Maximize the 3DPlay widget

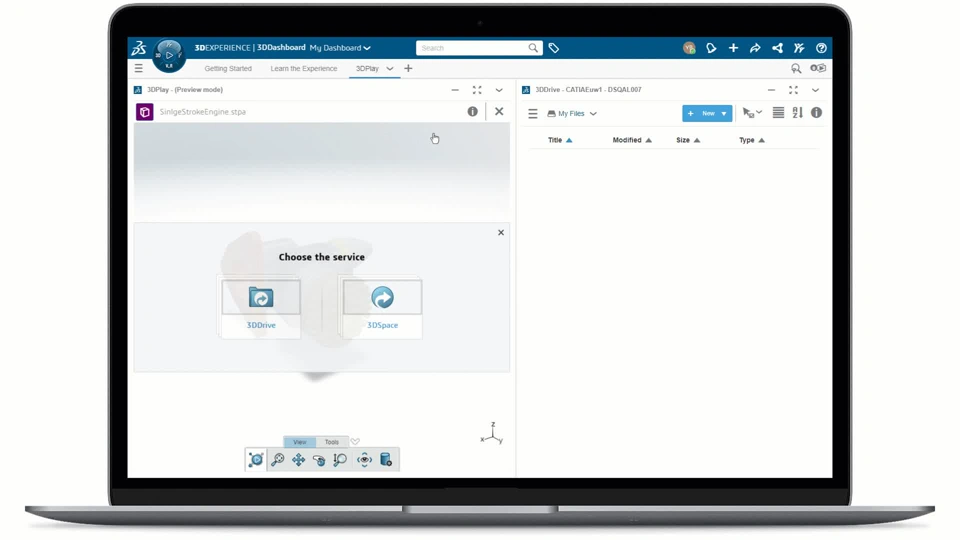click(477, 90)
